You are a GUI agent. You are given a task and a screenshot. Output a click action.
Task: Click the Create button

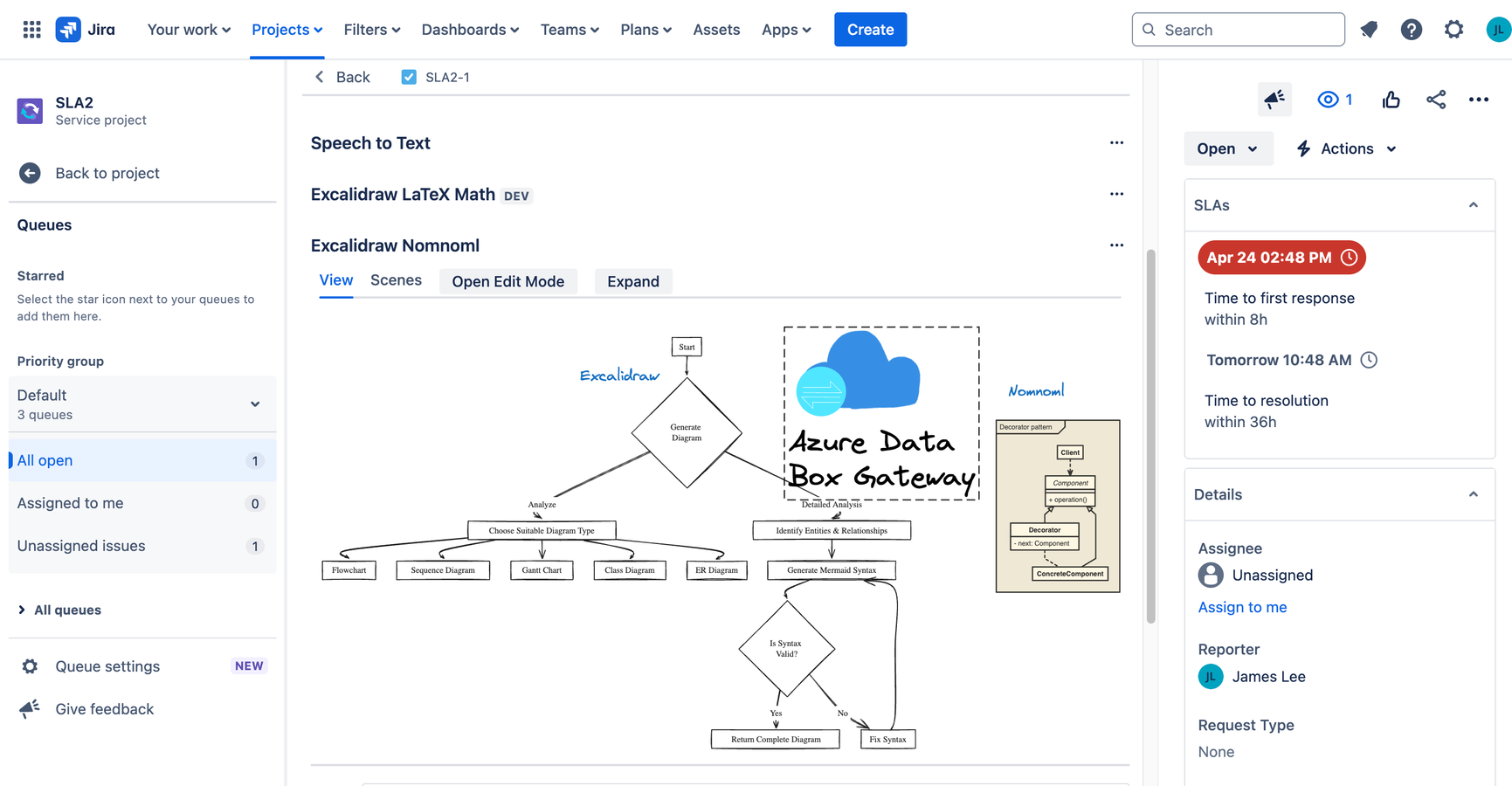pos(870,30)
